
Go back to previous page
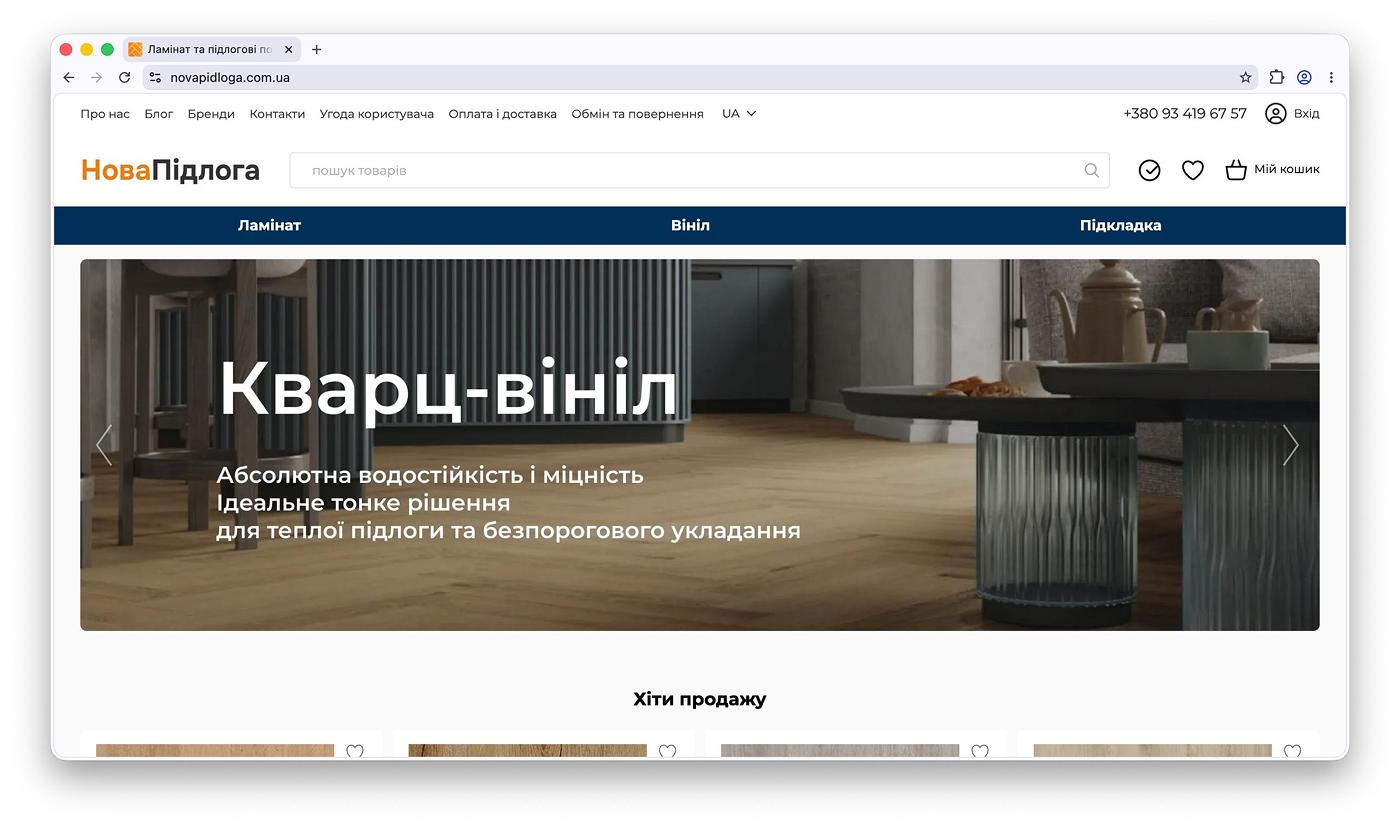[68, 77]
